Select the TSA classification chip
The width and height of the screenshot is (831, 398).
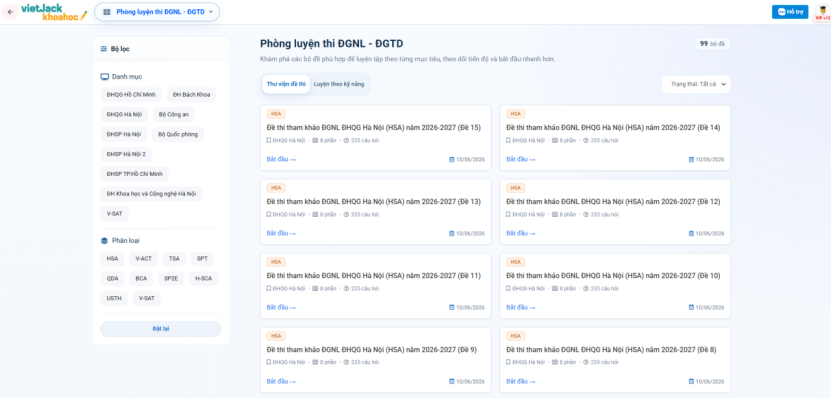coord(174,259)
